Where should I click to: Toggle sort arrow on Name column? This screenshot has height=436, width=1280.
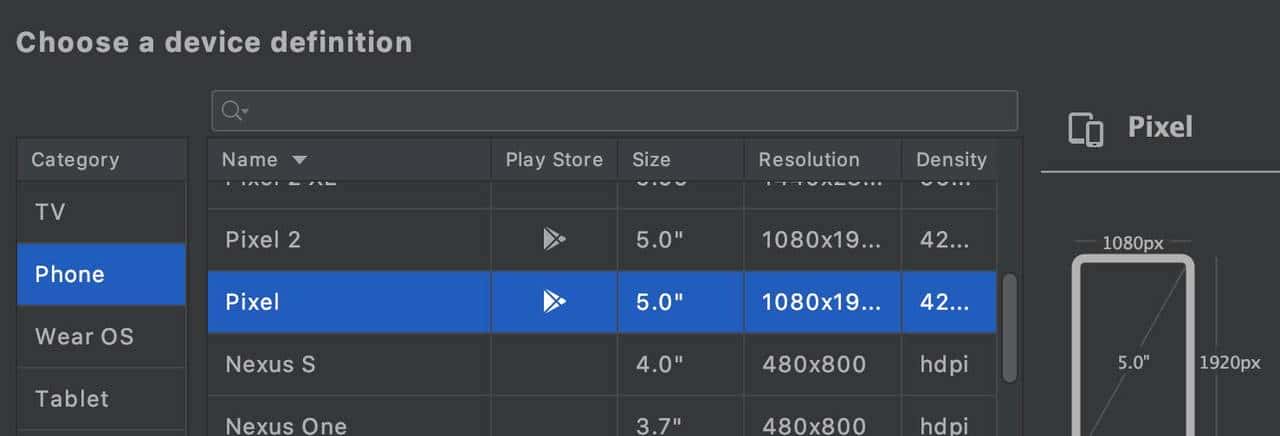299,160
